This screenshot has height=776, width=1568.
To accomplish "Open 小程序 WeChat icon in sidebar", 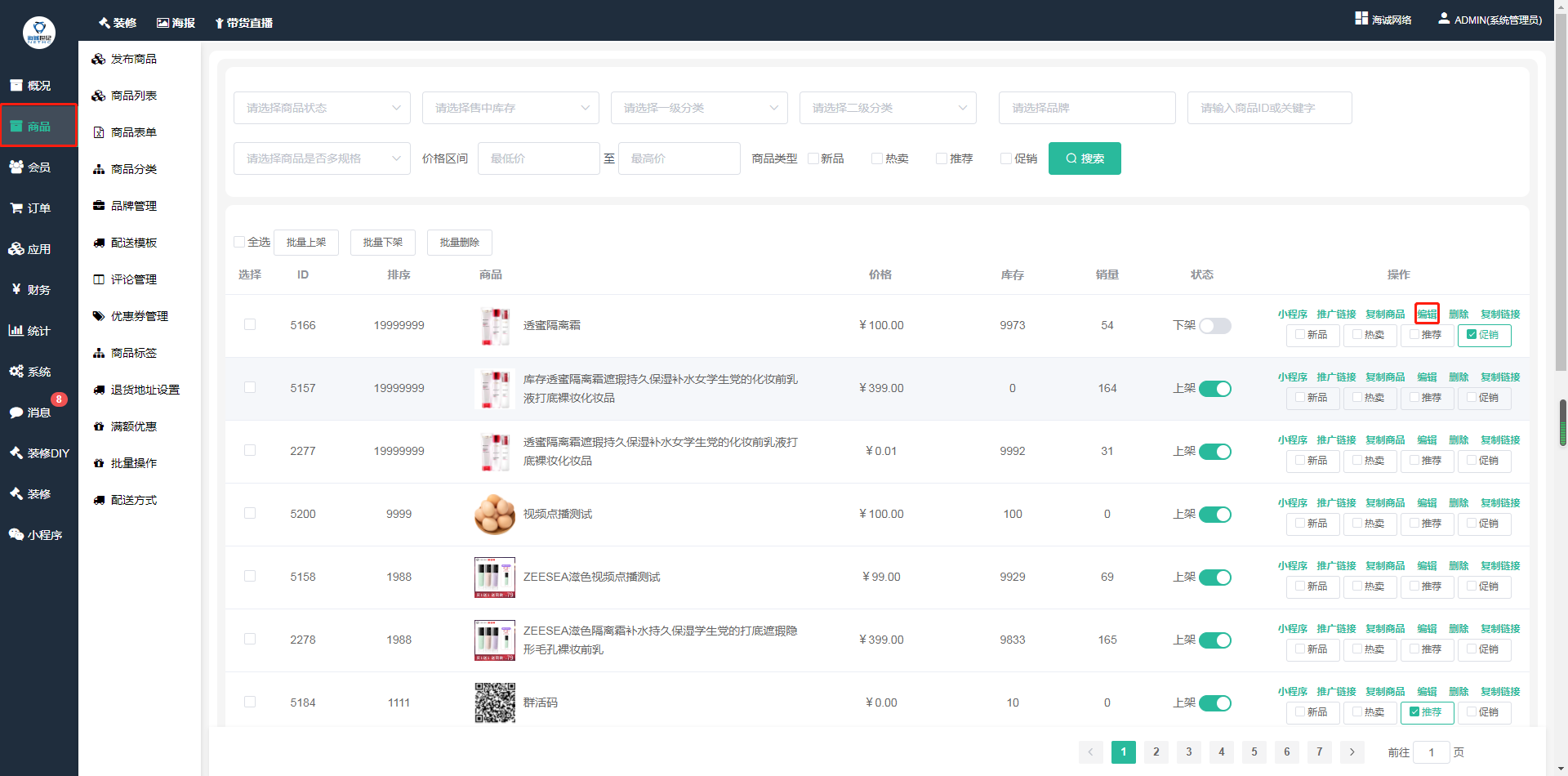I will 16,534.
